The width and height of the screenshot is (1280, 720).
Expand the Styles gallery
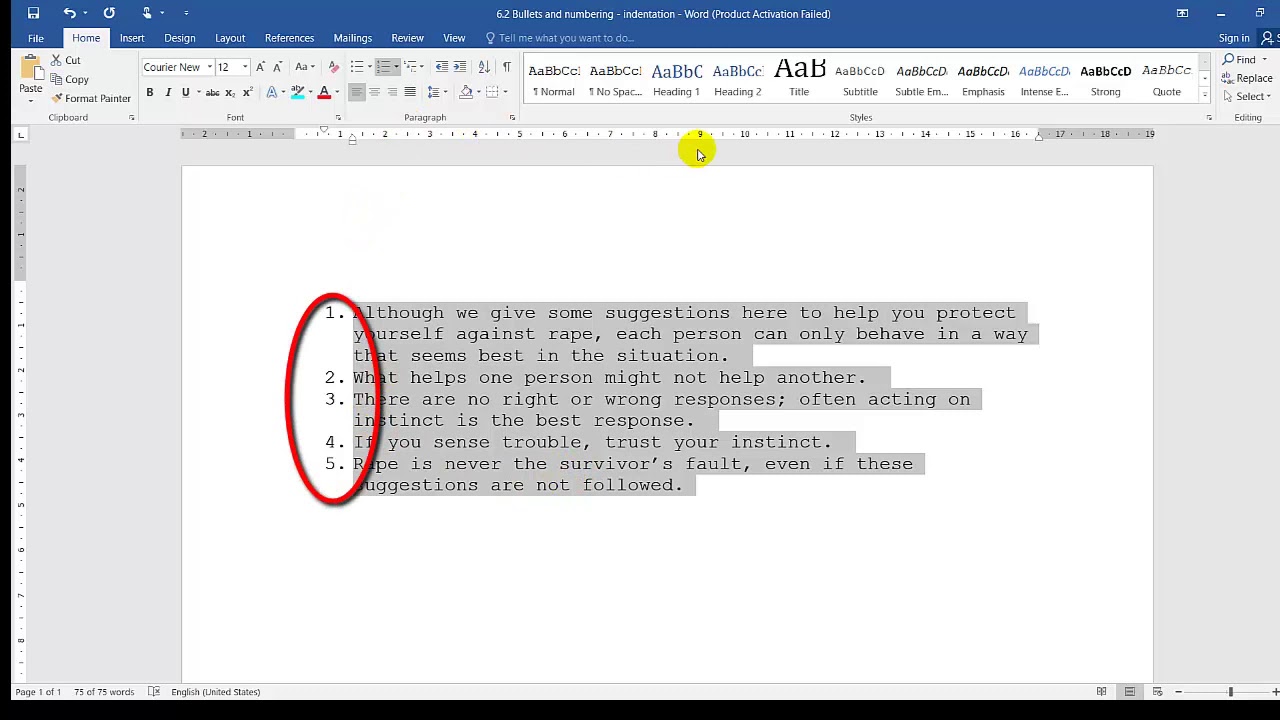pos(1205,95)
